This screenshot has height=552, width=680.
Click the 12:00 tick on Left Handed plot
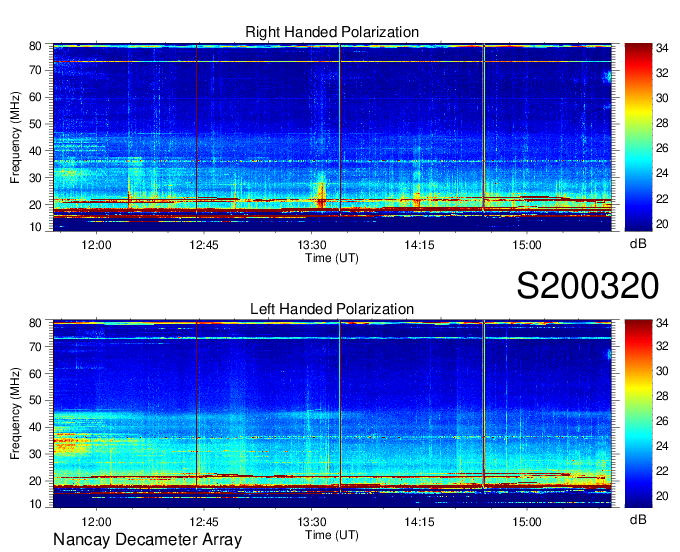tap(96, 522)
